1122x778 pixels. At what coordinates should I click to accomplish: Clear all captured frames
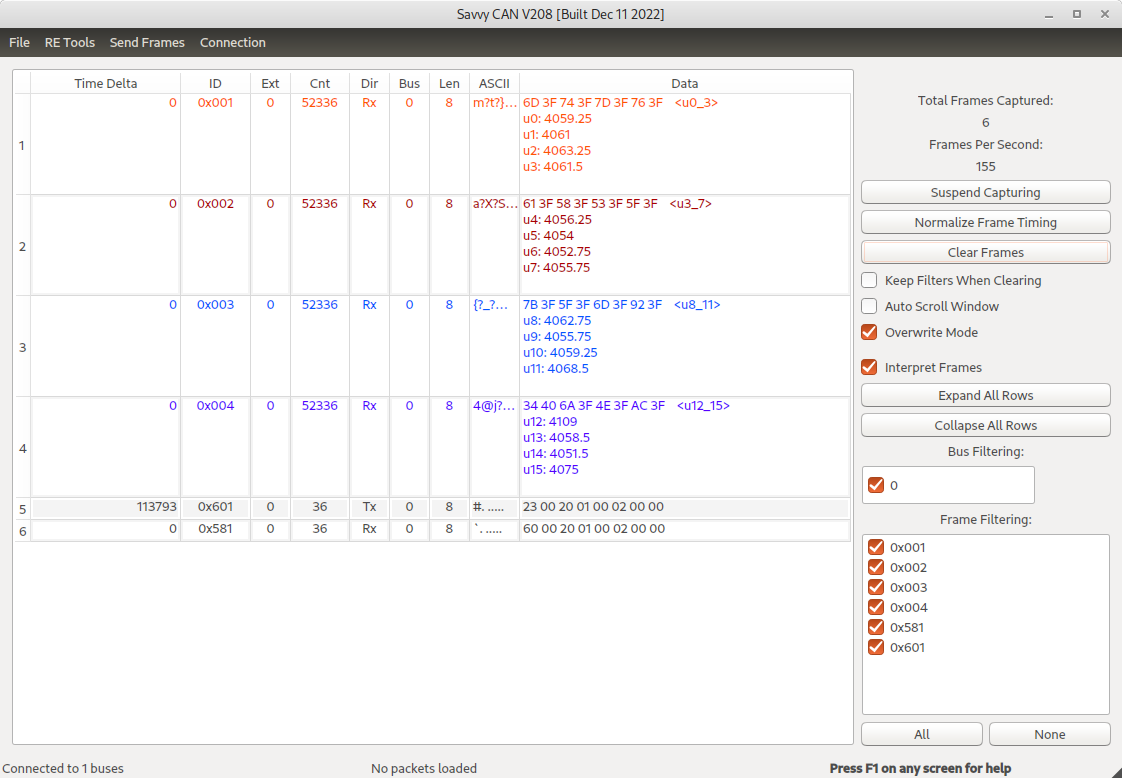pyautogui.click(x=985, y=252)
